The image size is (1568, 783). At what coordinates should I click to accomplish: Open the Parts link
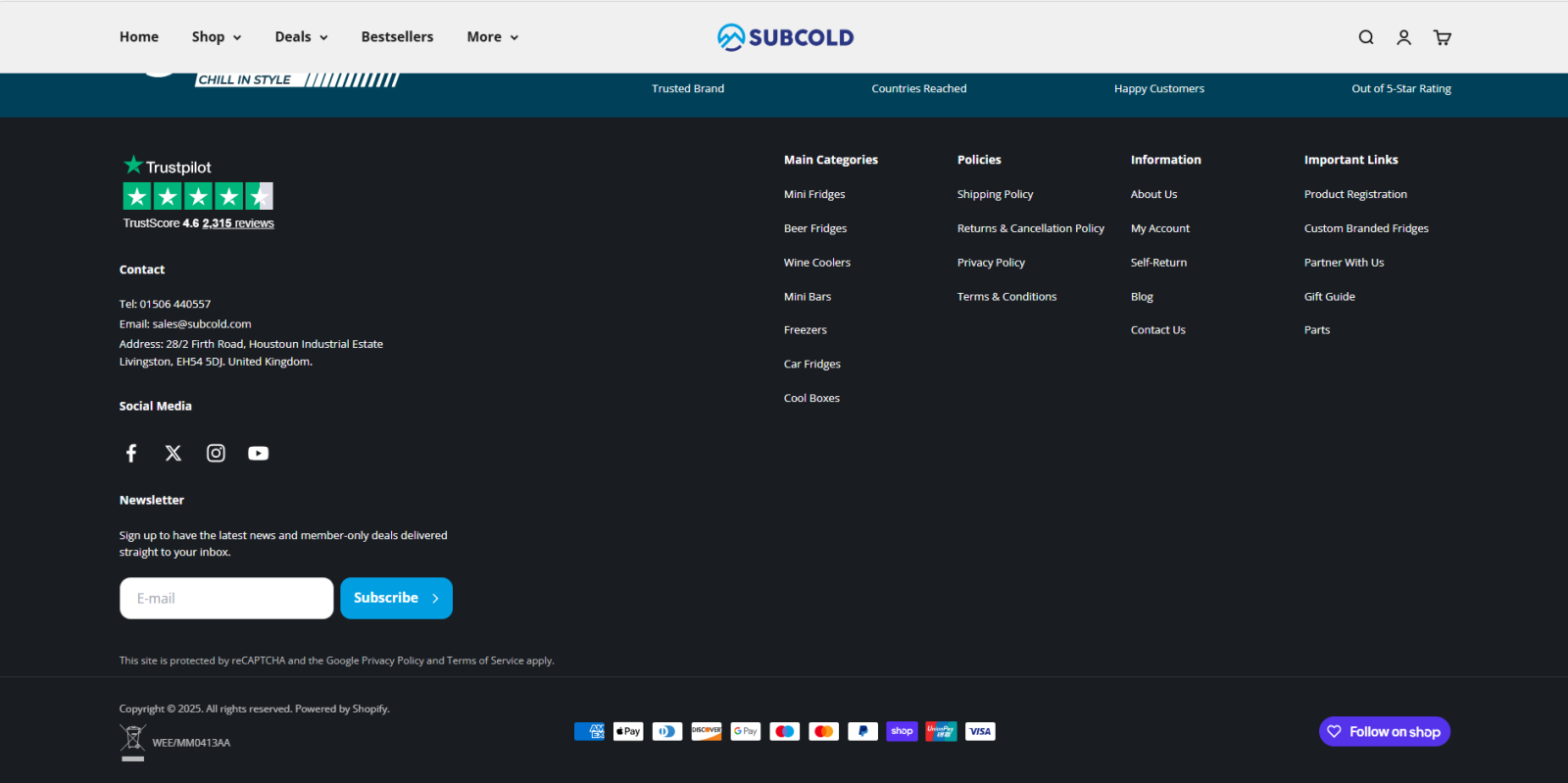[1317, 330]
